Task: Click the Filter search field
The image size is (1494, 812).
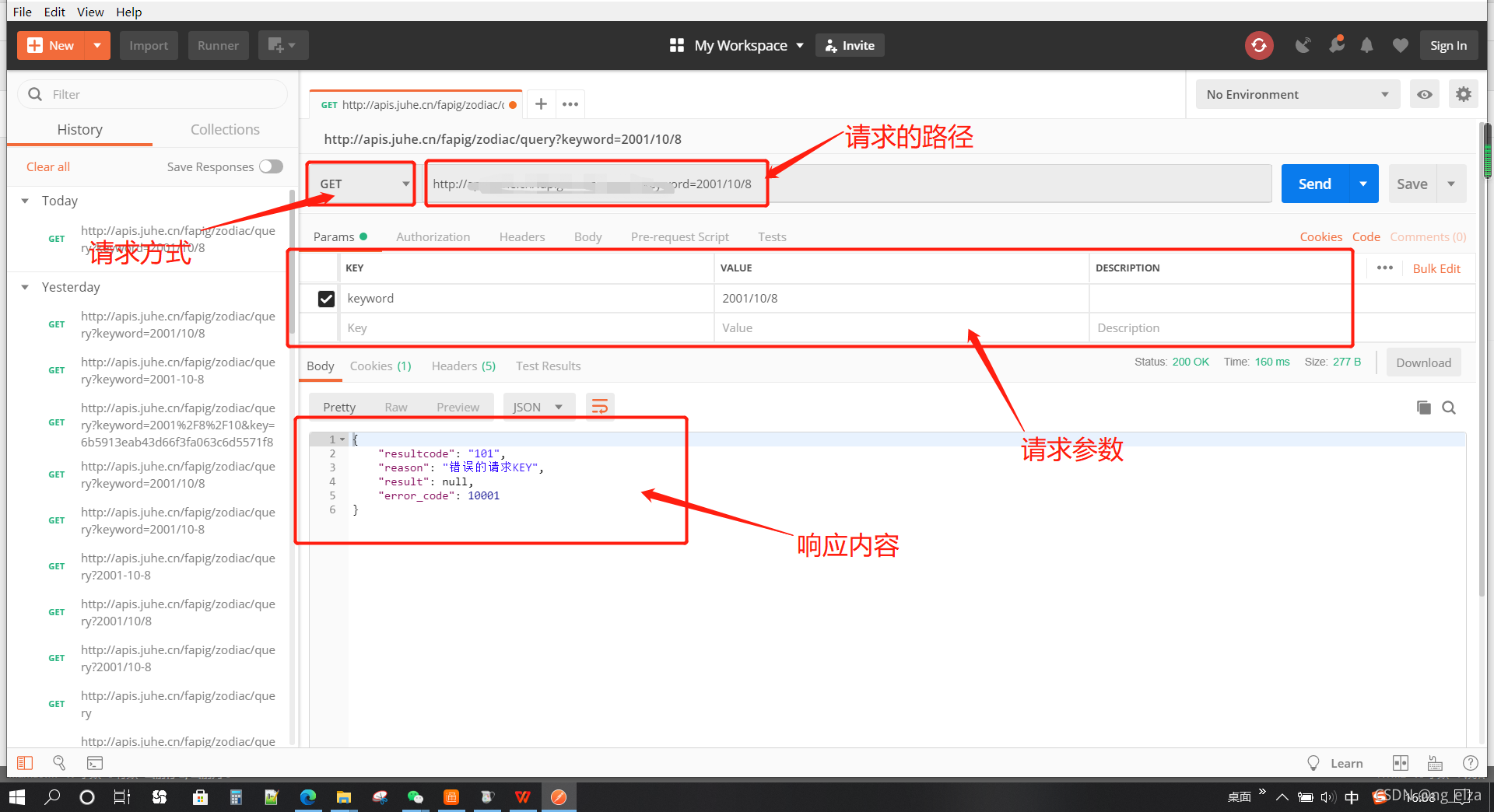Action: pos(153,94)
